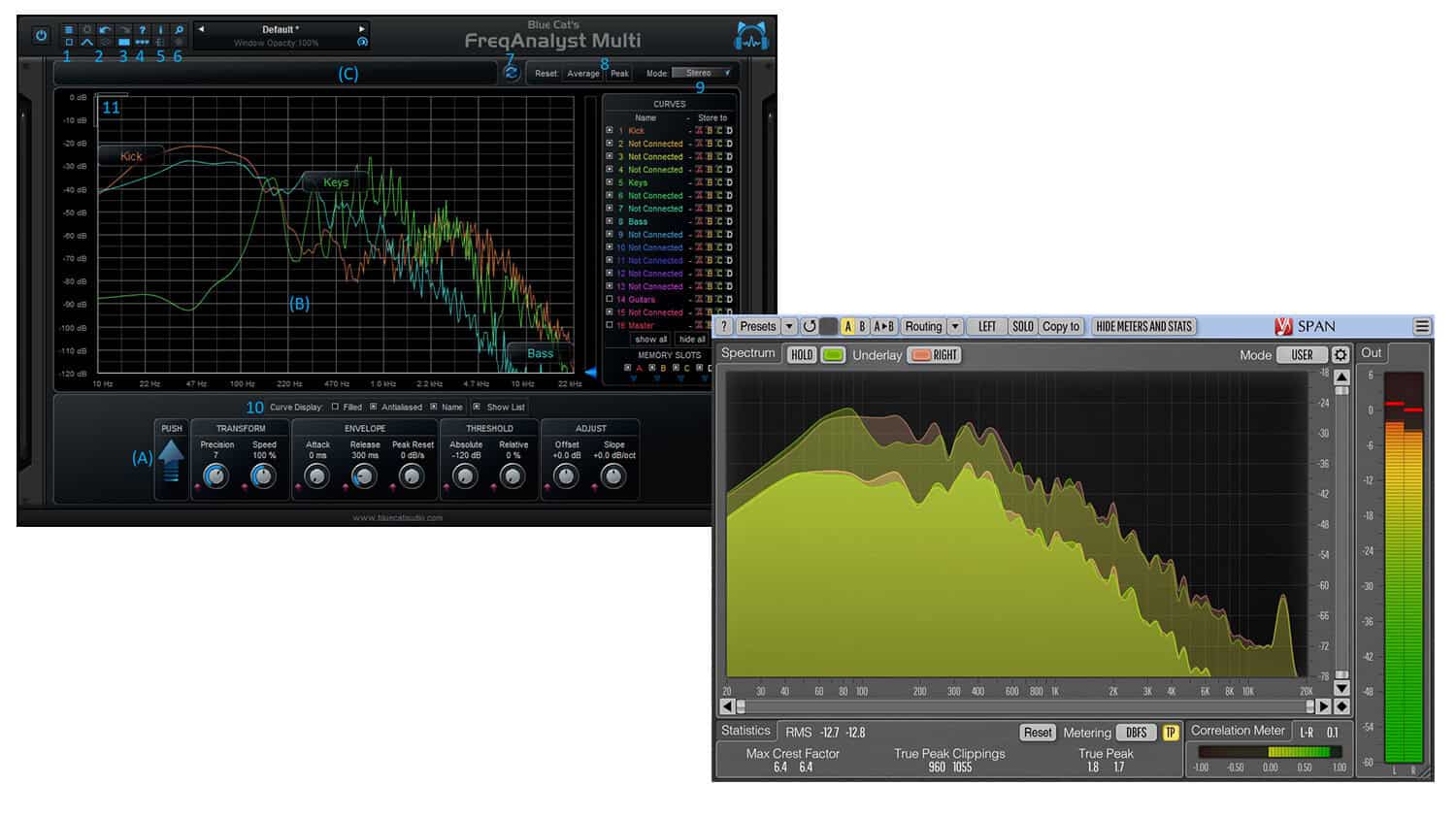Click SPAN diamond reset zoom button

[x=1342, y=706]
